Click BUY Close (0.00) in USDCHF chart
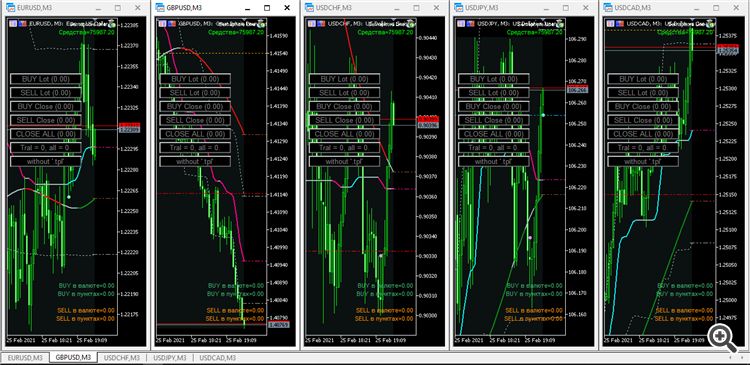Image resolution: width=750 pixels, height=365 pixels. 344,106
